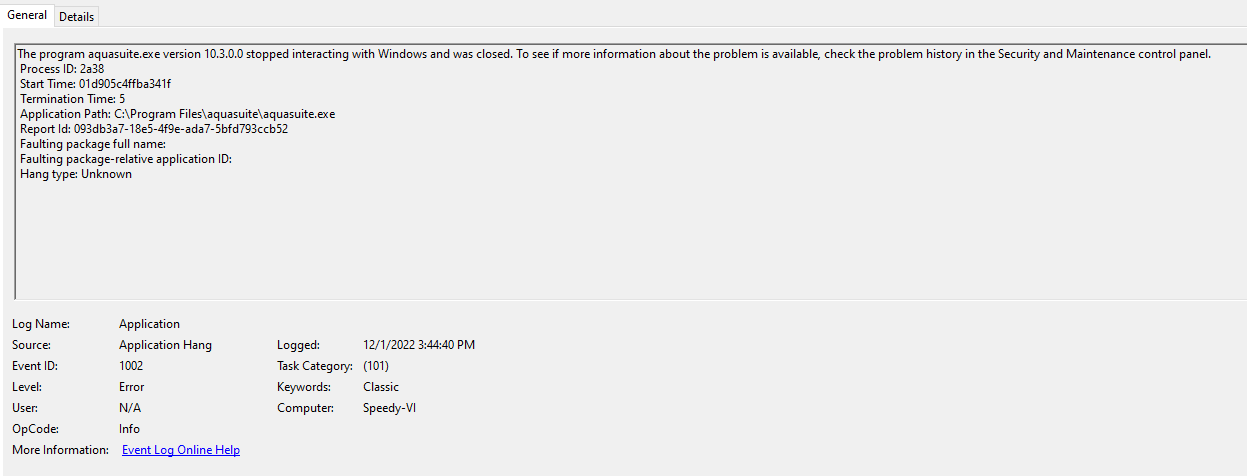Click the Termination Time line
Viewport: 1247px width, 476px height.
point(72,99)
